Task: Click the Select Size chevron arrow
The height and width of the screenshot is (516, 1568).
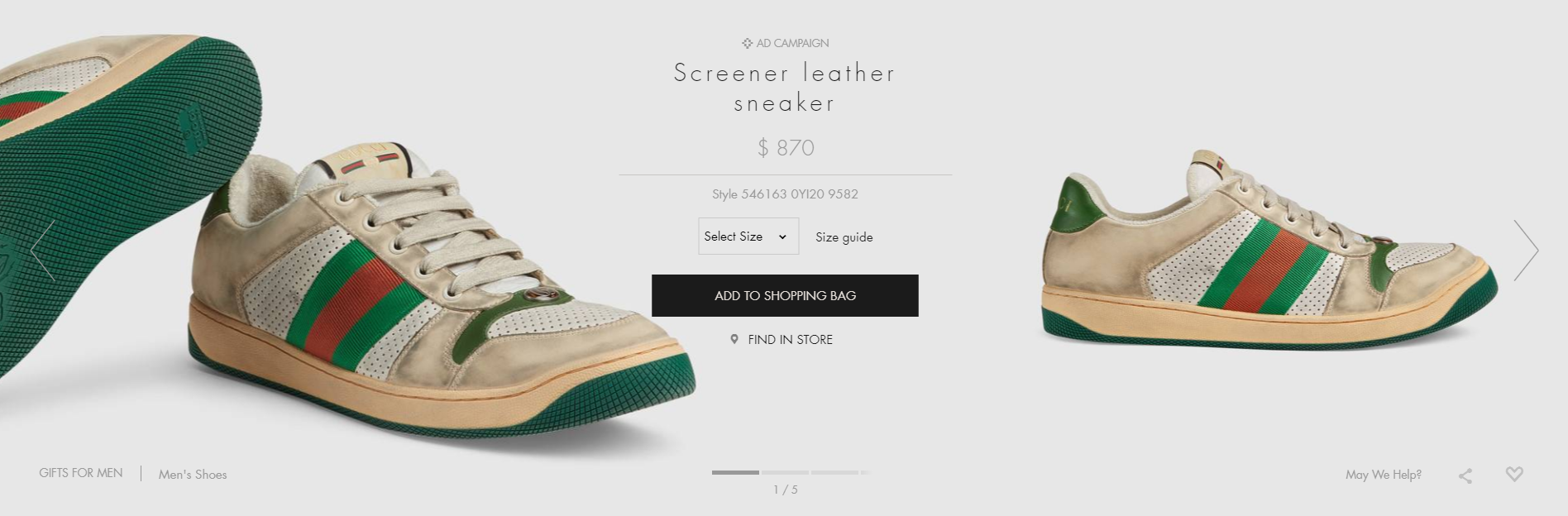Action: [x=782, y=237]
